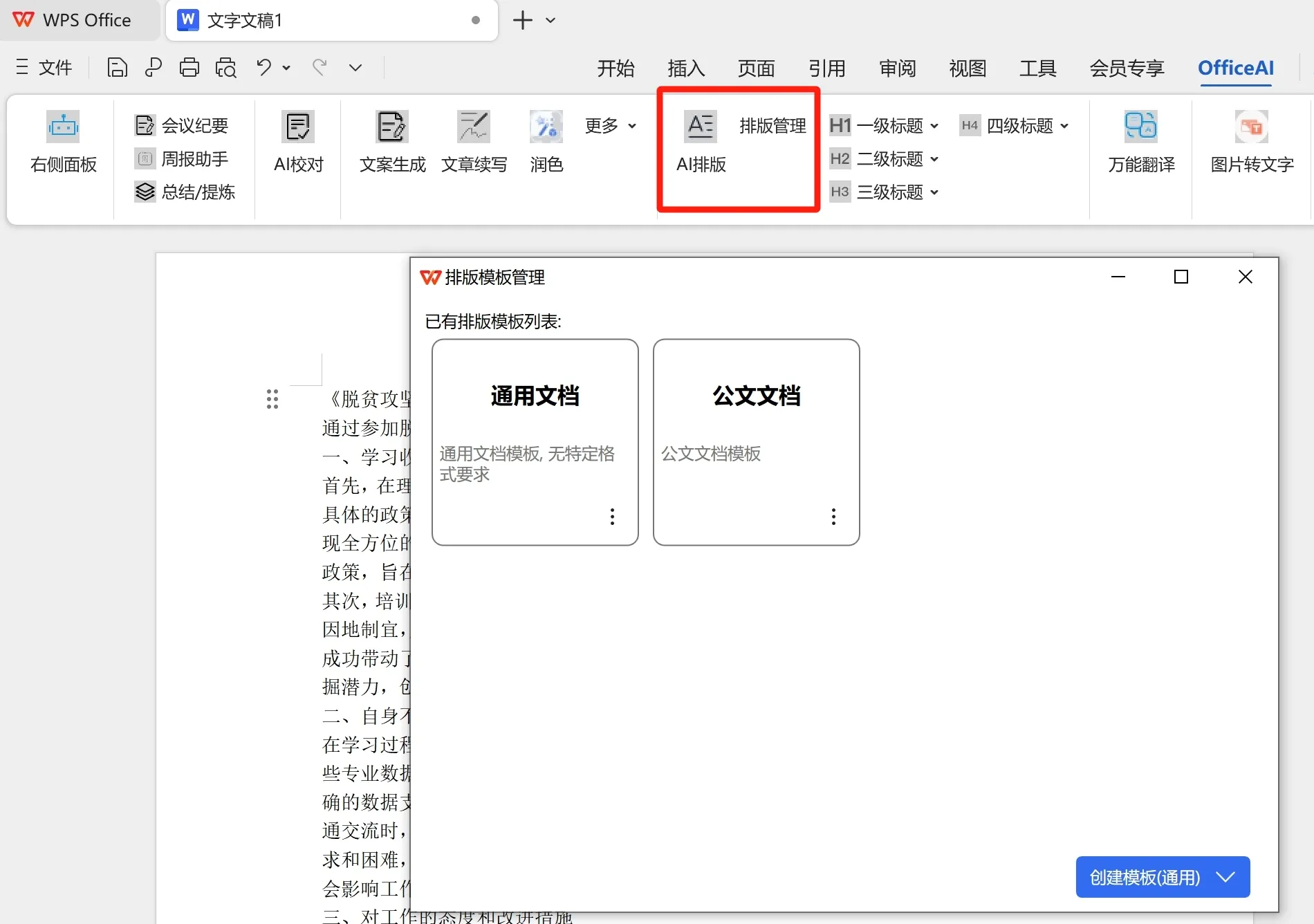
Task: Open the 图片转文字 image-to-text tool
Action: click(1252, 142)
